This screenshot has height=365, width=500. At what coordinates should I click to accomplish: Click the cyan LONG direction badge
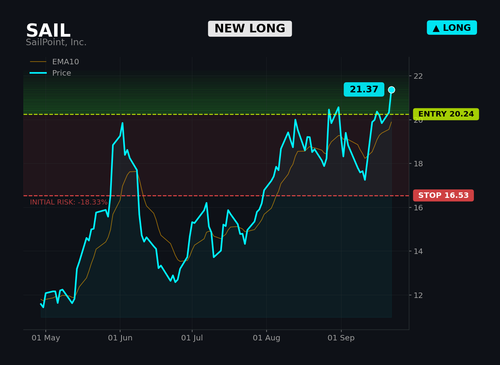click(452, 28)
